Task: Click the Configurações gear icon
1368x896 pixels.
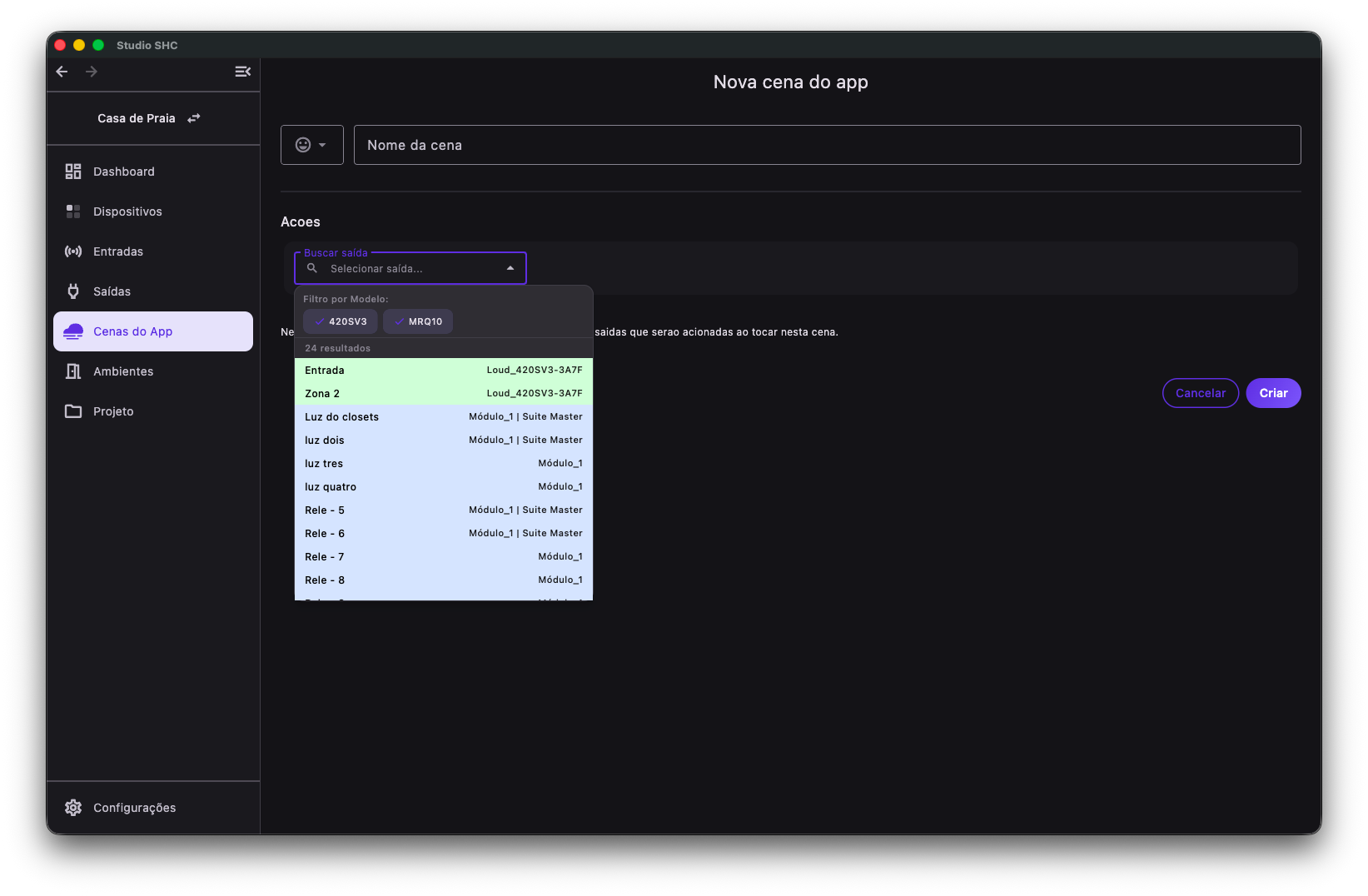Action: click(x=73, y=808)
